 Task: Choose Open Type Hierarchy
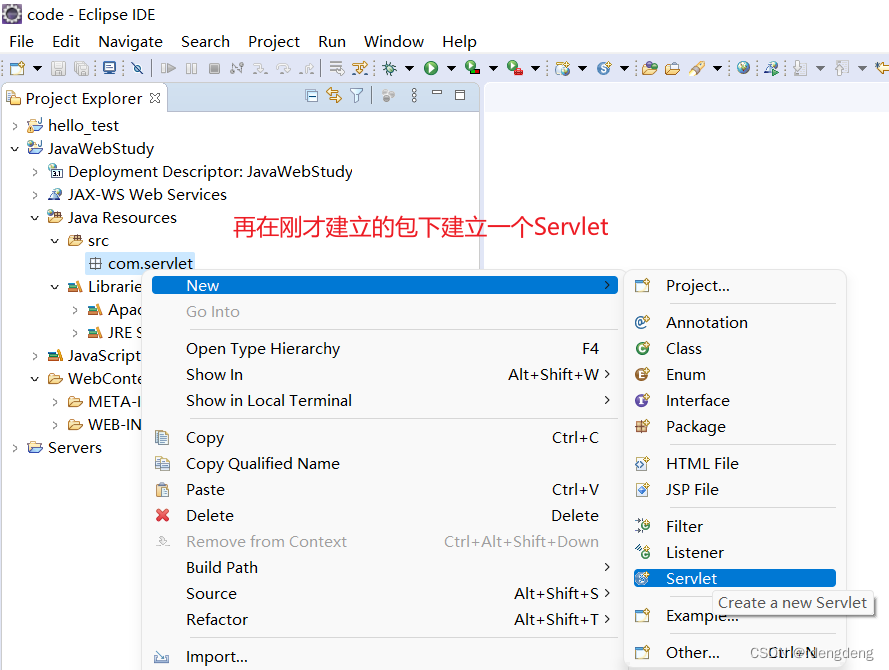point(385,349)
